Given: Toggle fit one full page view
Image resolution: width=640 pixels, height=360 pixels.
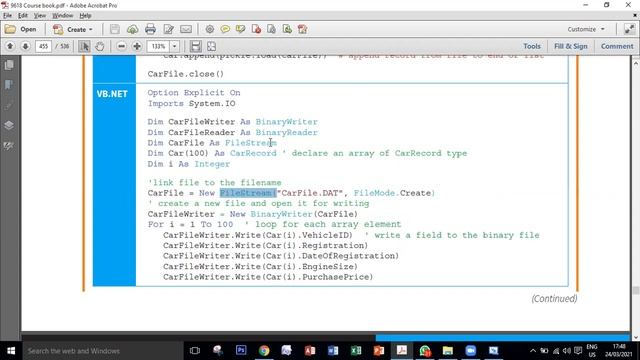Looking at the screenshot, I should (x=211, y=46).
